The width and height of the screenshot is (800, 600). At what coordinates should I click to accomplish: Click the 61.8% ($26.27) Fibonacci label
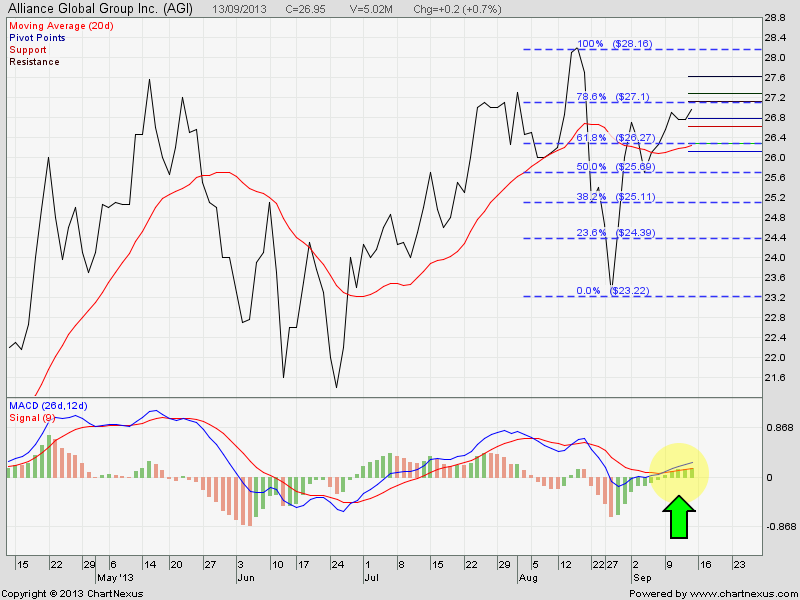pyautogui.click(x=615, y=138)
